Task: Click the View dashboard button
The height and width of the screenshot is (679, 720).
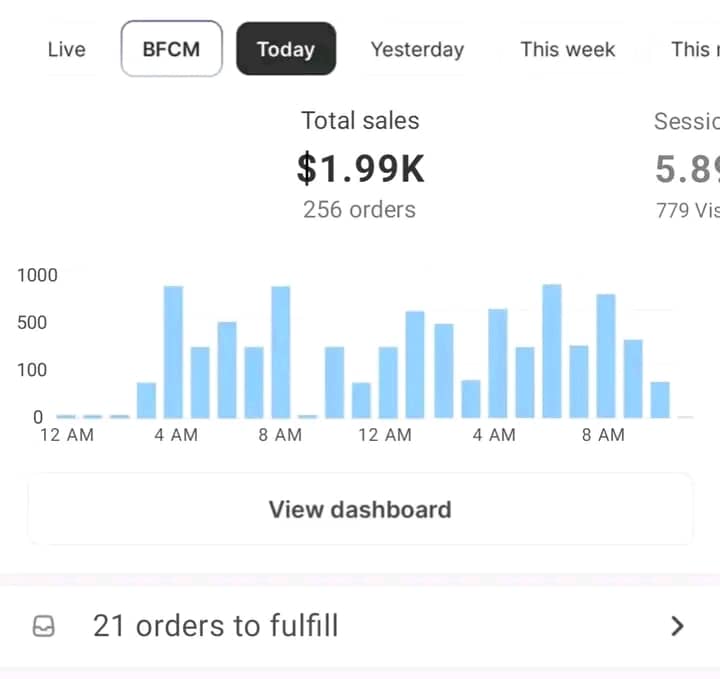Action: coord(360,509)
